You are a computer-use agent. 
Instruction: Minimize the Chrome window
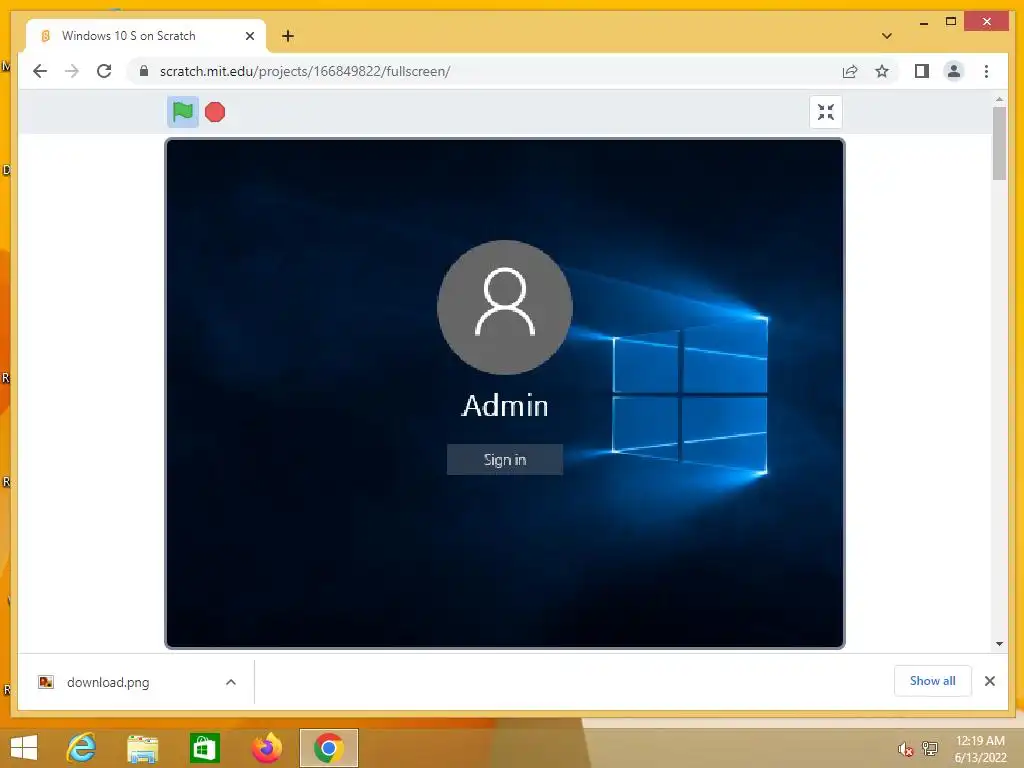coord(923,23)
